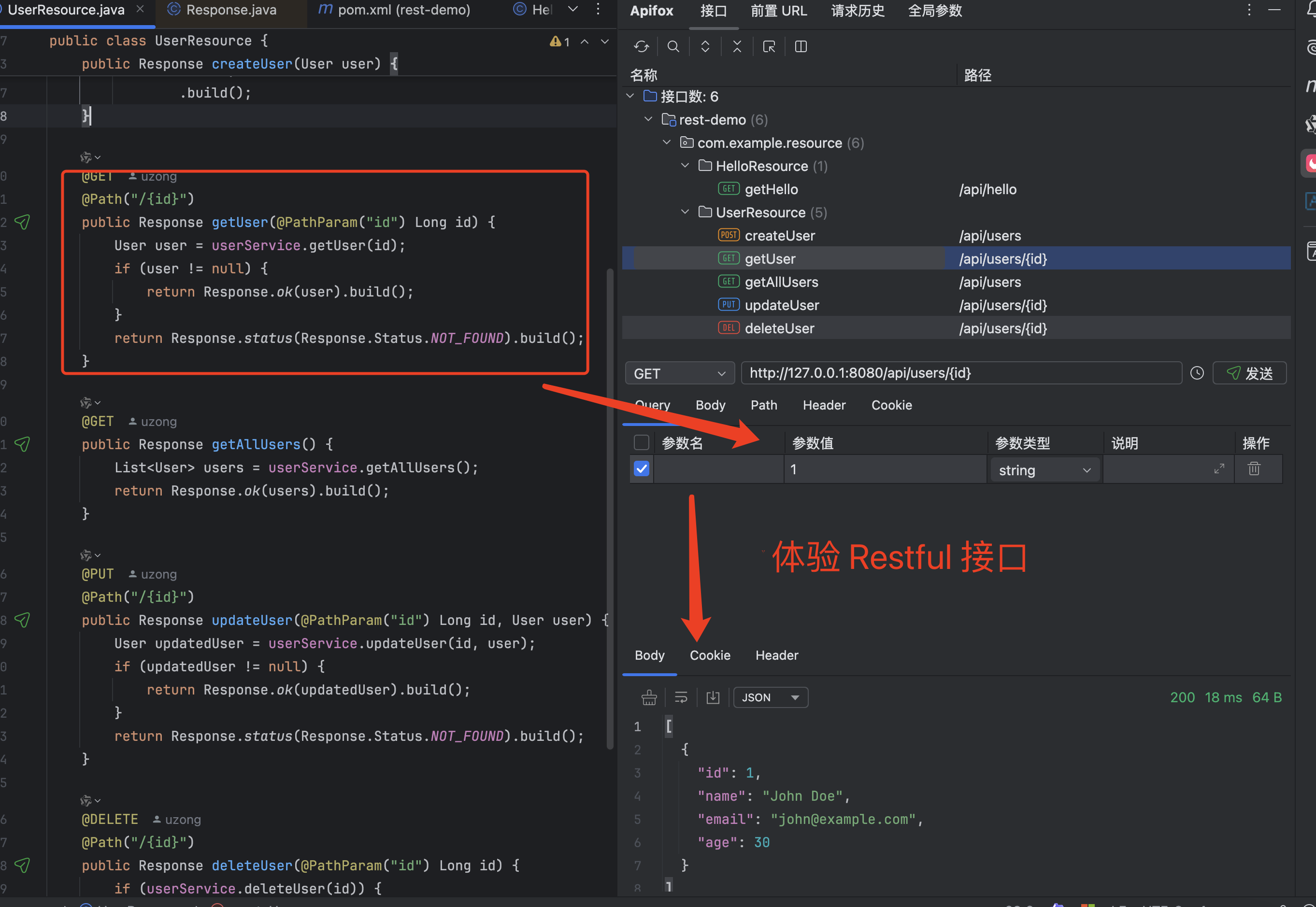Viewport: 1316px width, 907px height.
Task: Open the 全局参数 menu in Apifox
Action: click(934, 11)
